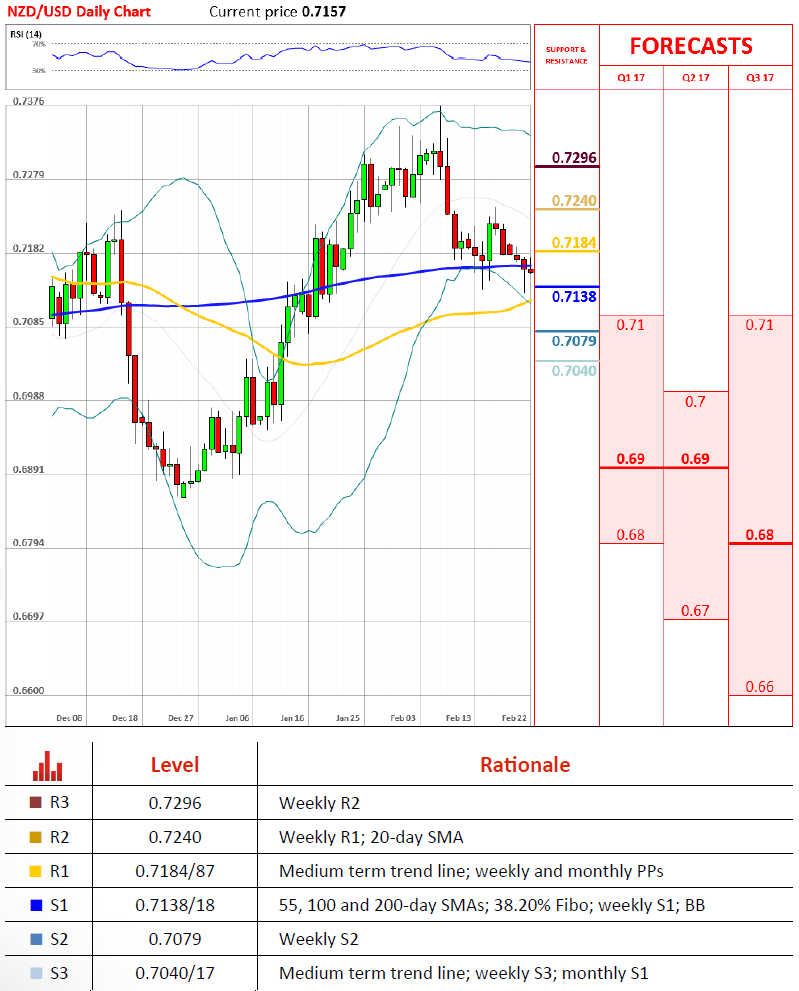Viewport: 799px width, 991px height.
Task: Click the Q2 17 forecast value 0.7
Action: point(695,401)
